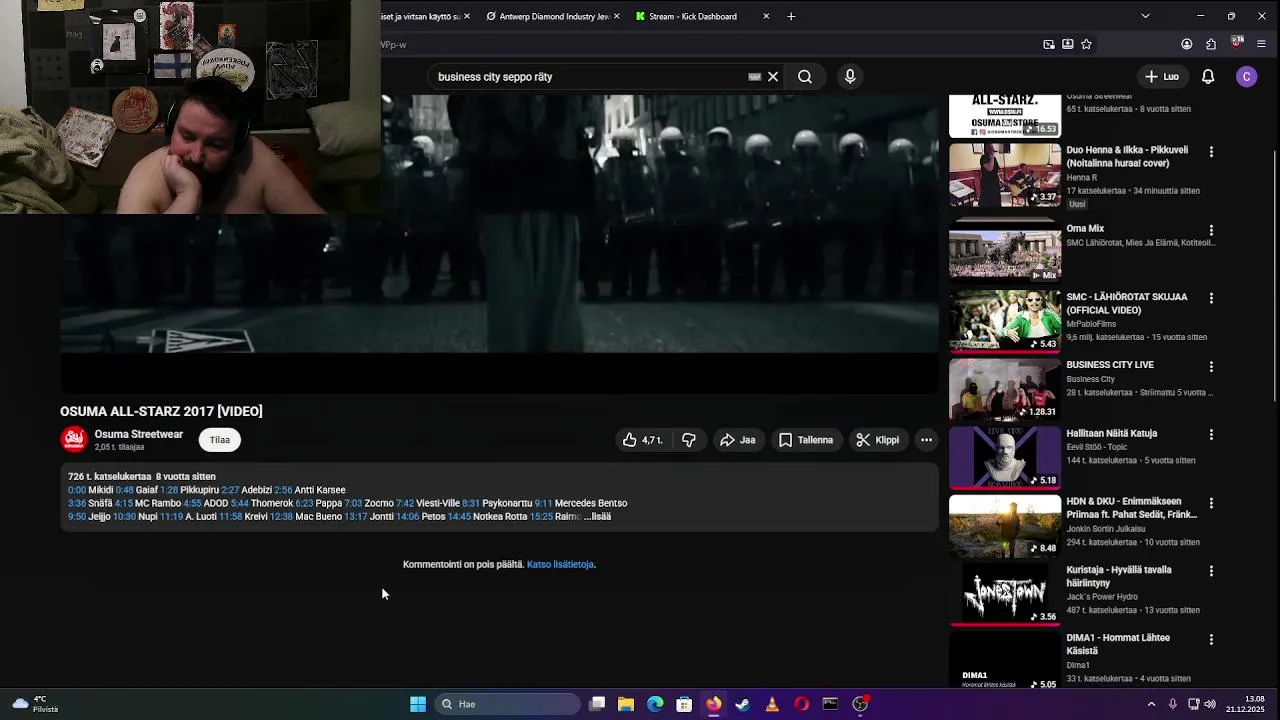
Task: Open Kuristaja Hyvällä tavalla häiriintyny thumbnail
Action: click(1005, 594)
